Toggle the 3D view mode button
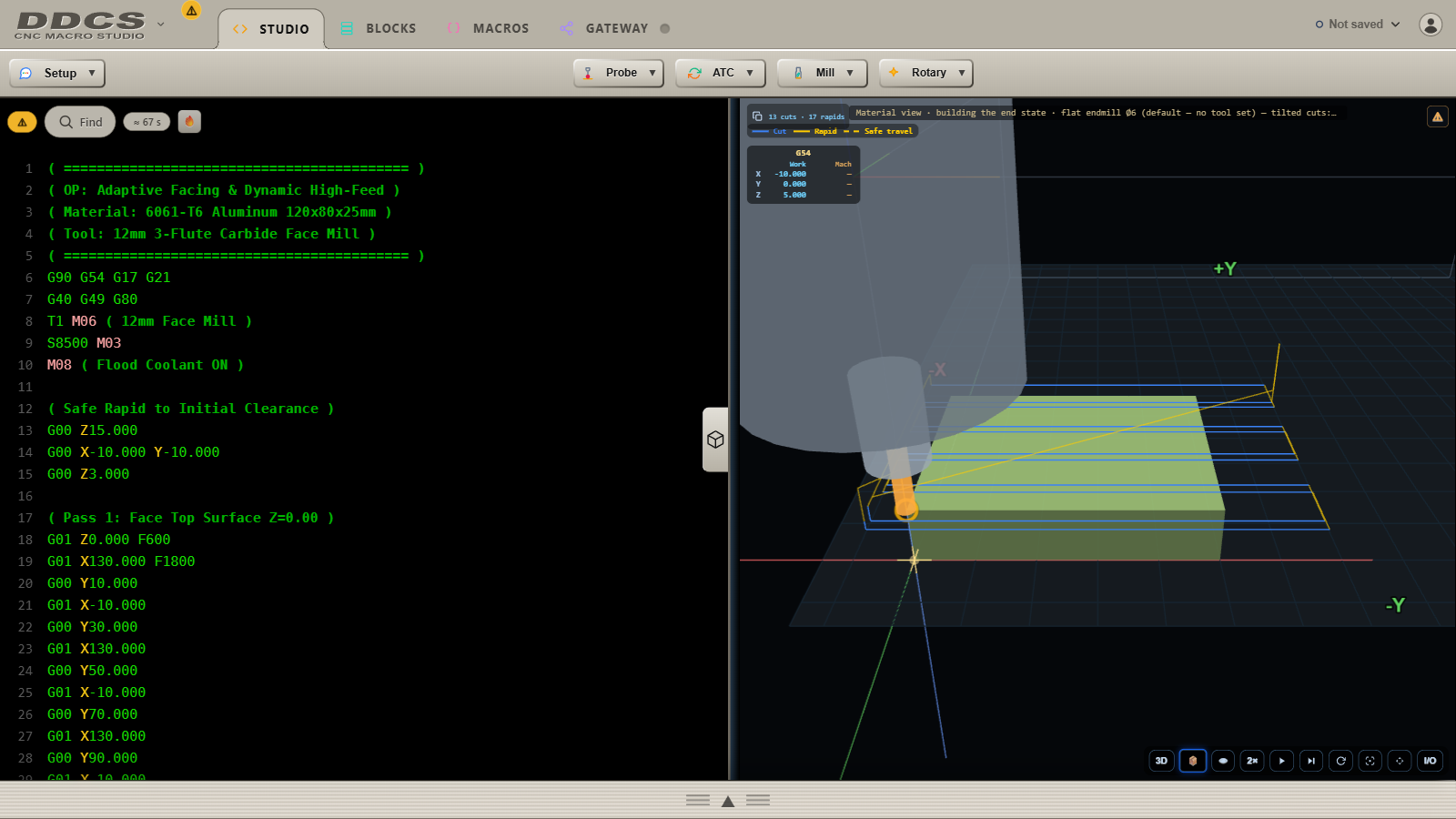This screenshot has width=1456, height=819. click(1161, 761)
